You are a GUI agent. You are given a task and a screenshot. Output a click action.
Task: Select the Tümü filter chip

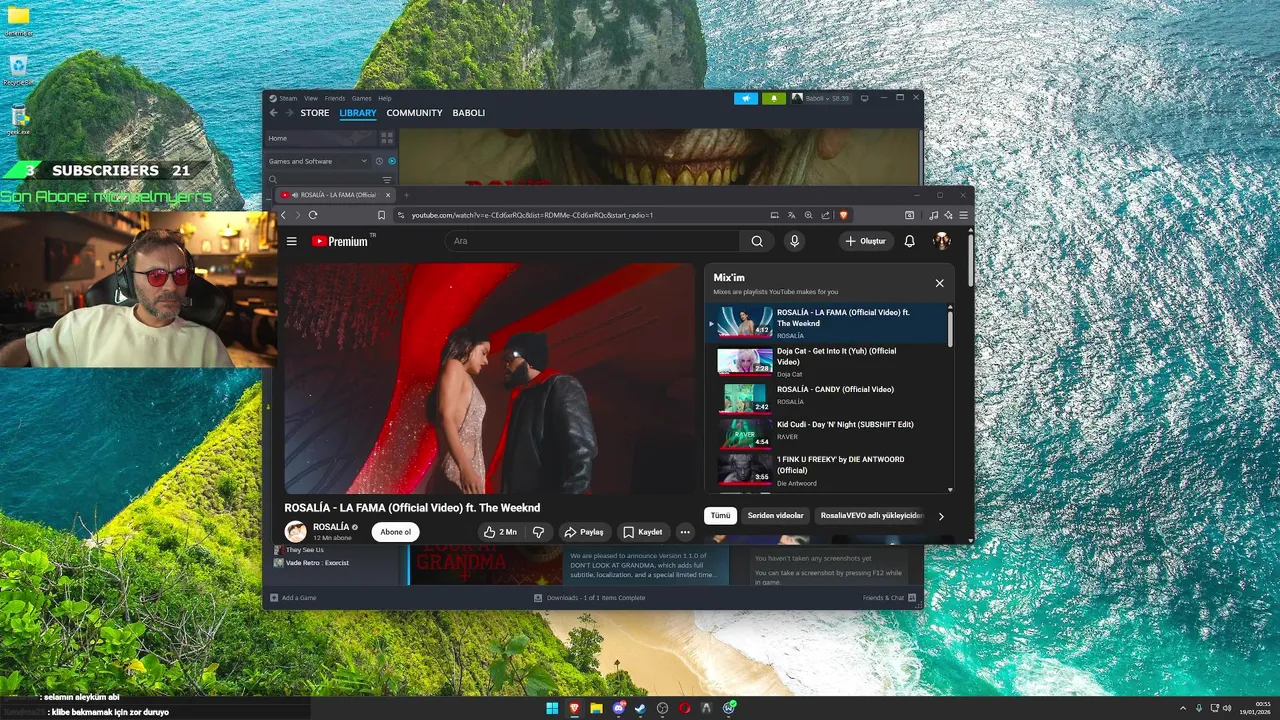(x=720, y=516)
